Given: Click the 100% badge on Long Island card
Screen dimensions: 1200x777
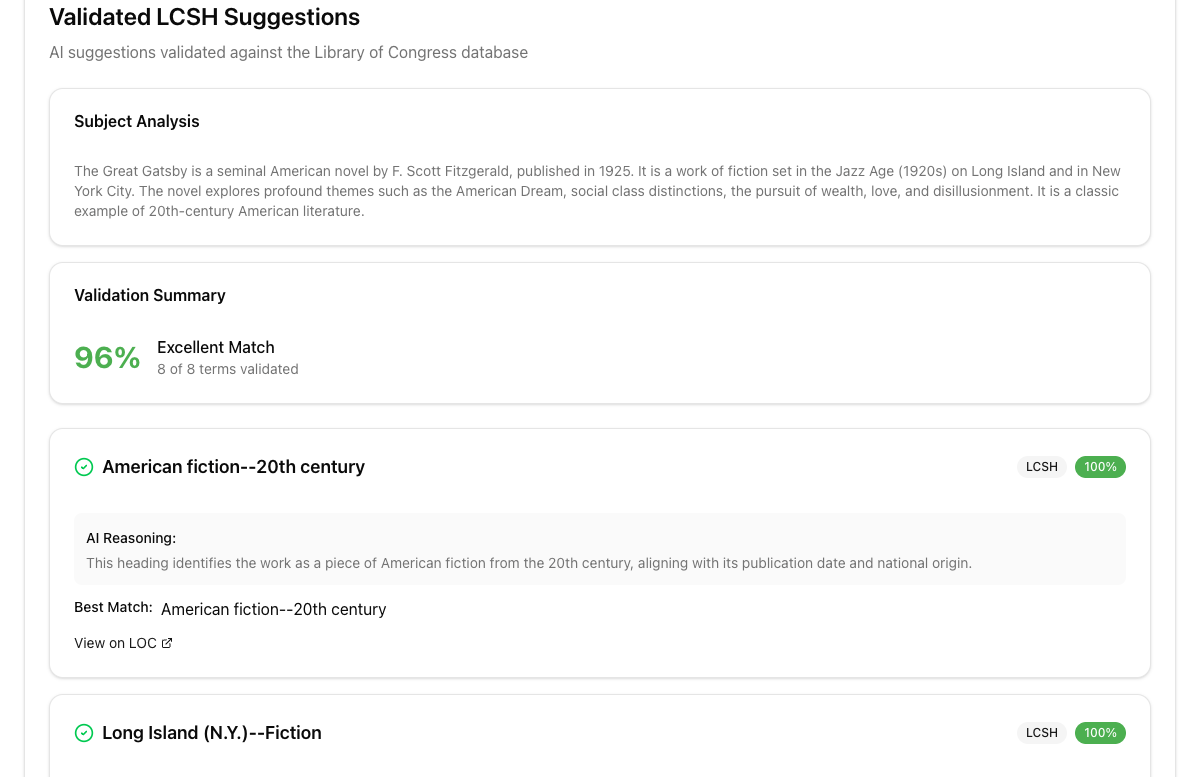Looking at the screenshot, I should click(x=1100, y=733).
